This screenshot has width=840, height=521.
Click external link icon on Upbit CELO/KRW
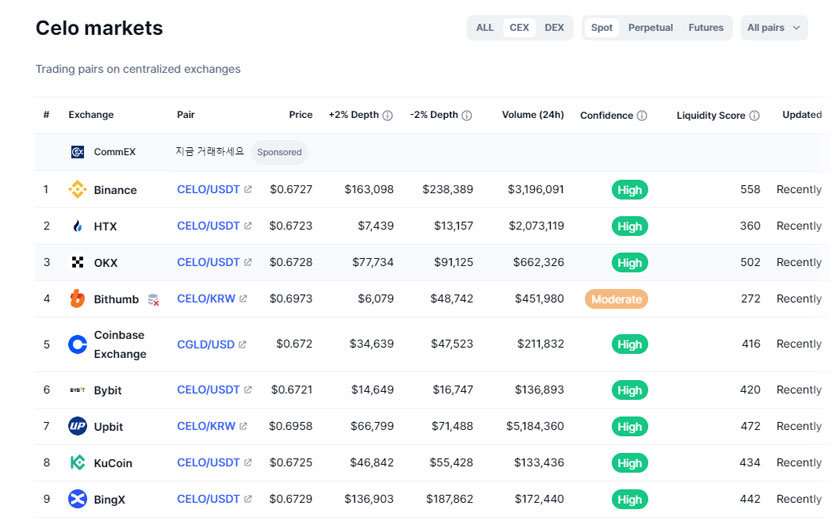click(243, 426)
